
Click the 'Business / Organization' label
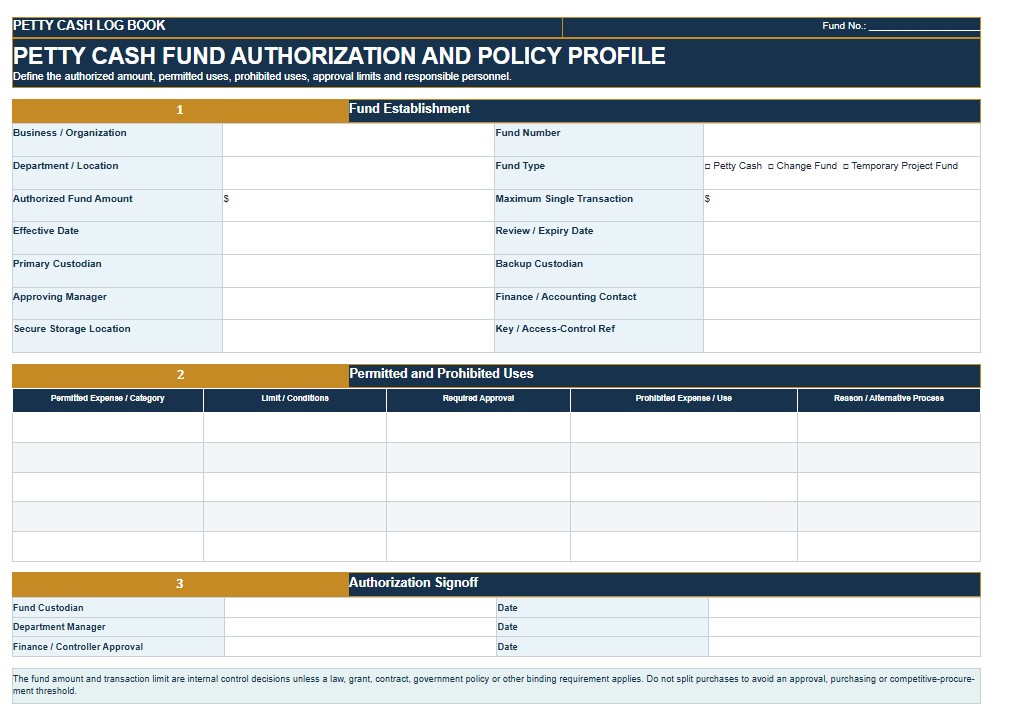click(x=69, y=133)
